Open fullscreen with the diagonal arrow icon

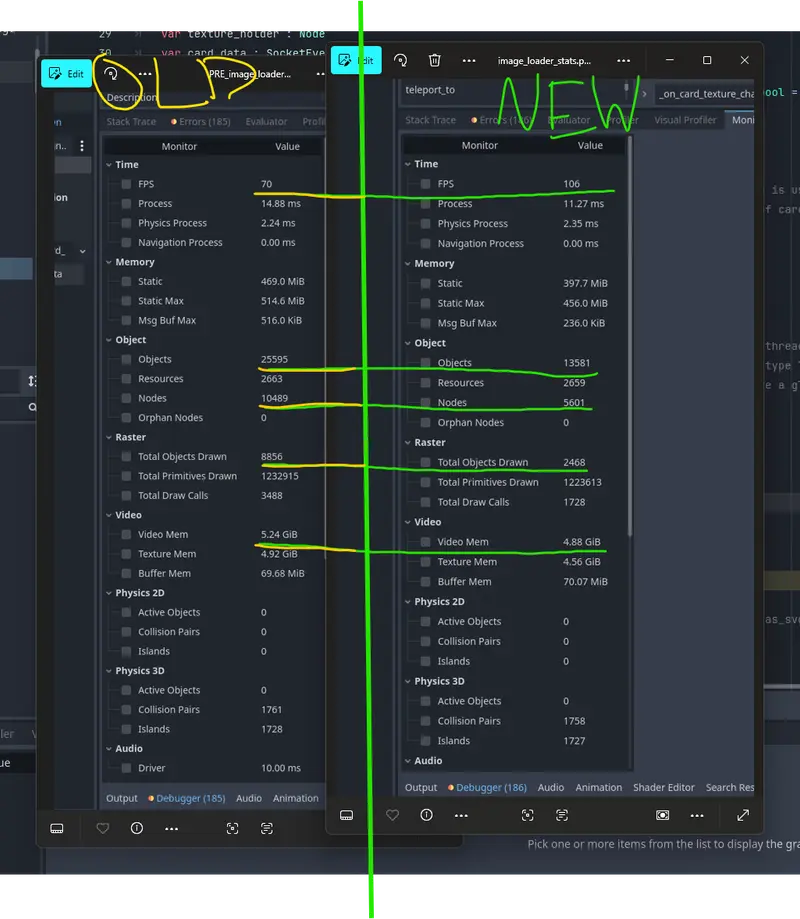743,815
